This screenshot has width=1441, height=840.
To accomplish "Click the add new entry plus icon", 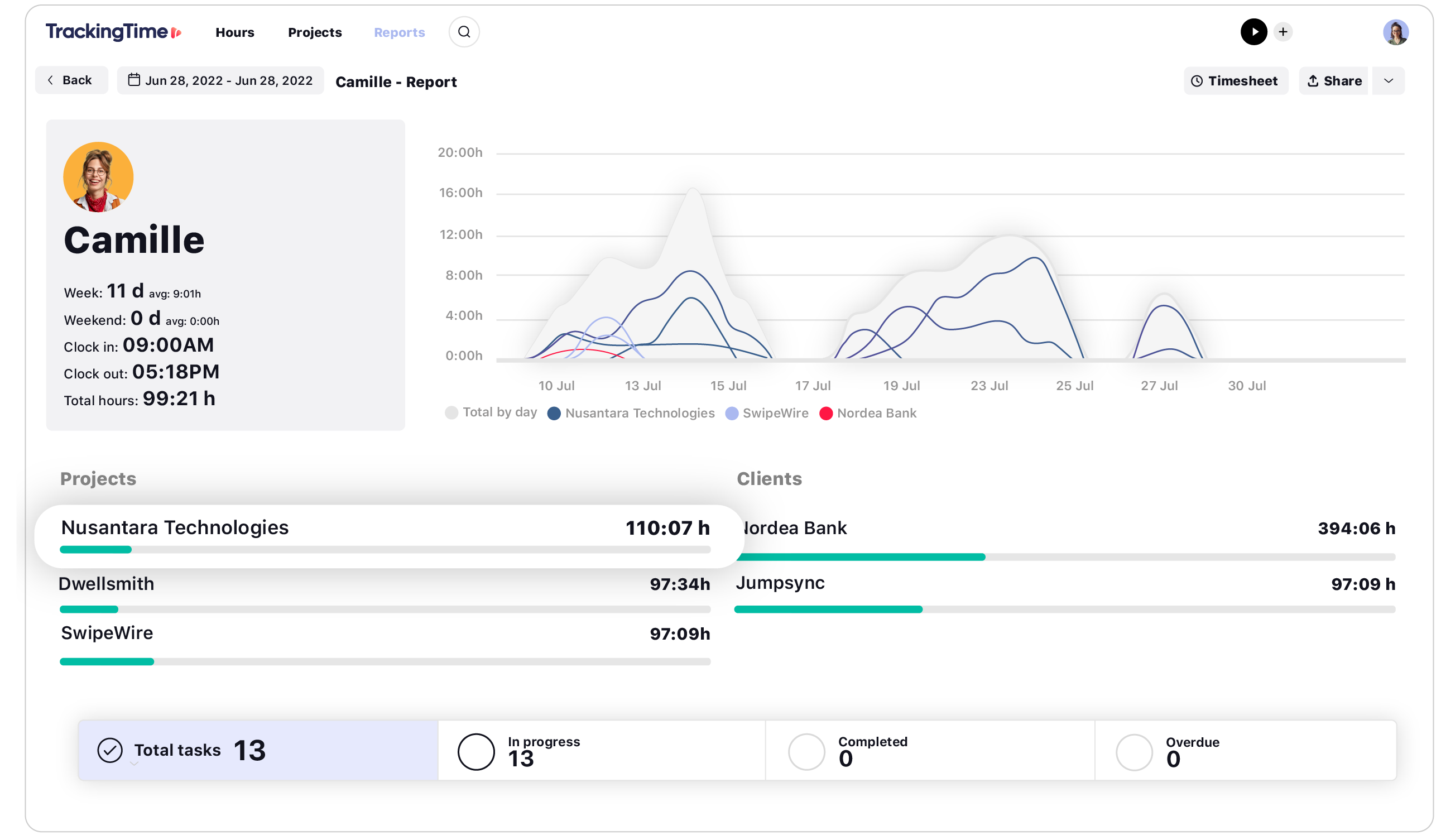I will [1282, 31].
